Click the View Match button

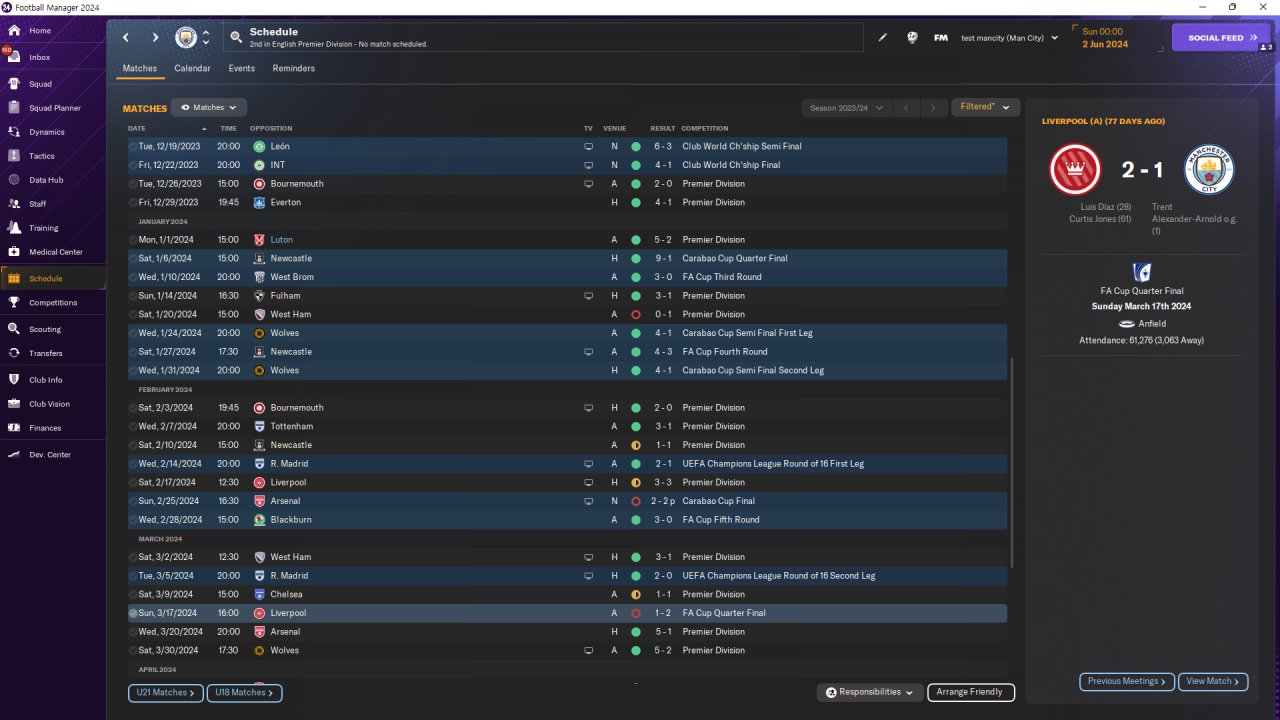point(1213,681)
